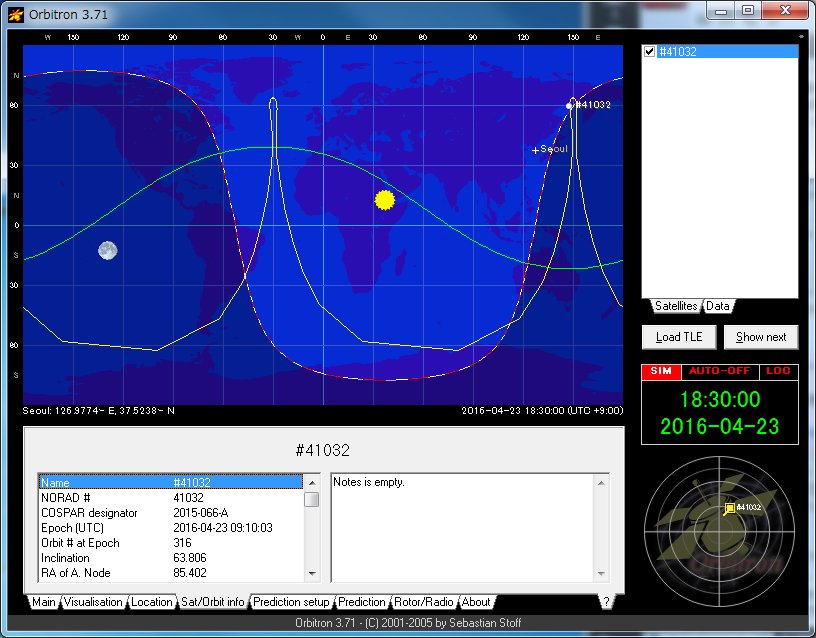Open the Visualisation tab
This screenshot has height=638, width=816.
[93, 602]
